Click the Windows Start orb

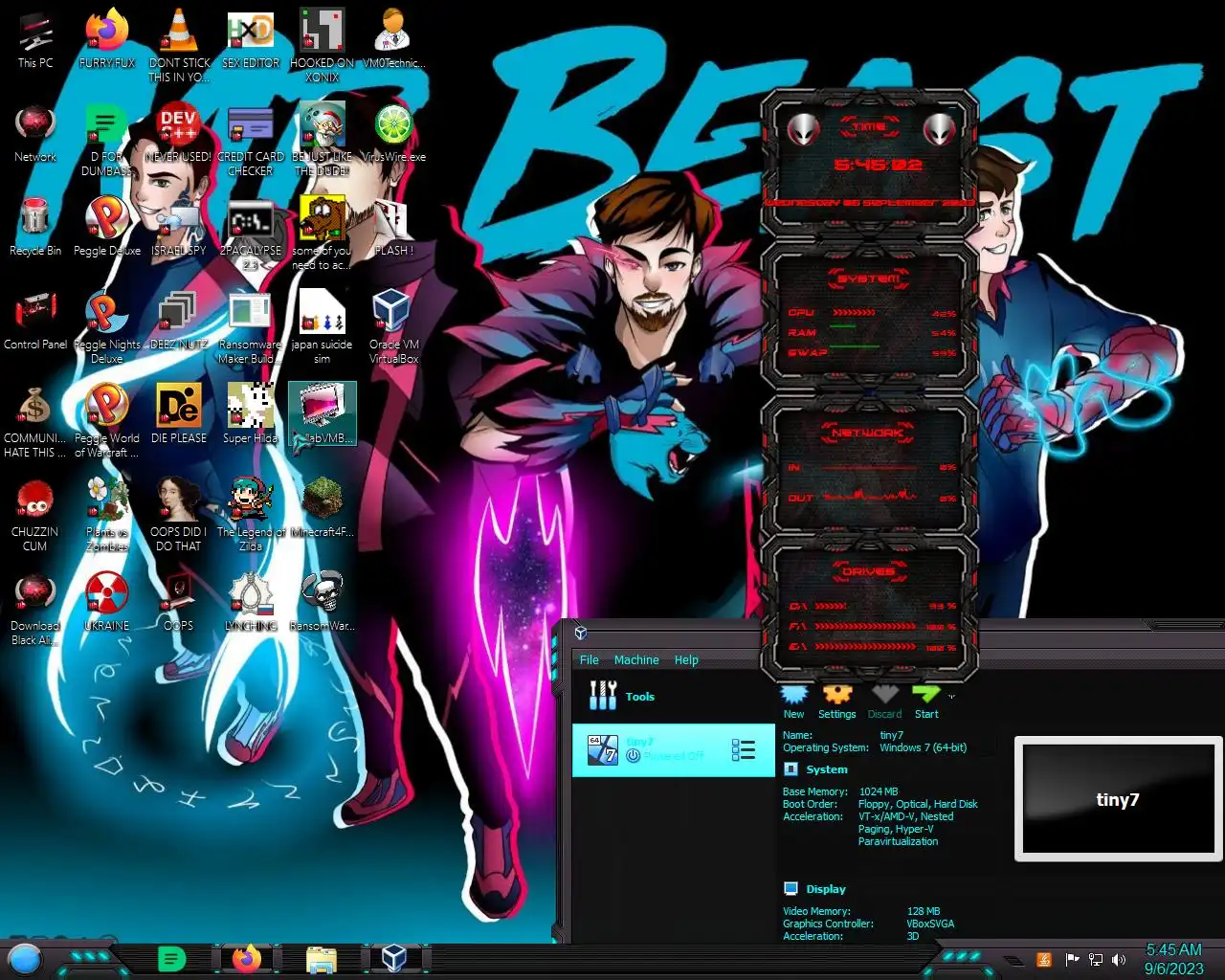pos(25,958)
